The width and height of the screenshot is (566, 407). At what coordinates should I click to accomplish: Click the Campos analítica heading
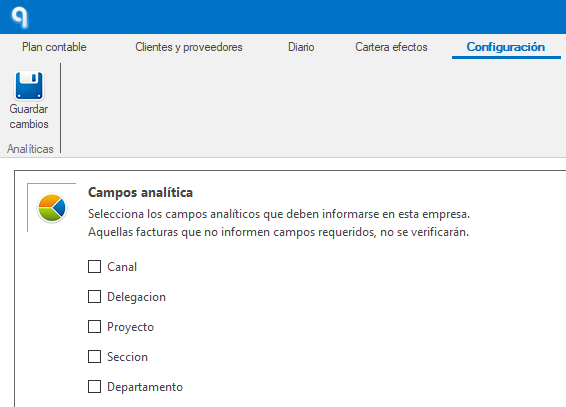[x=140, y=192]
